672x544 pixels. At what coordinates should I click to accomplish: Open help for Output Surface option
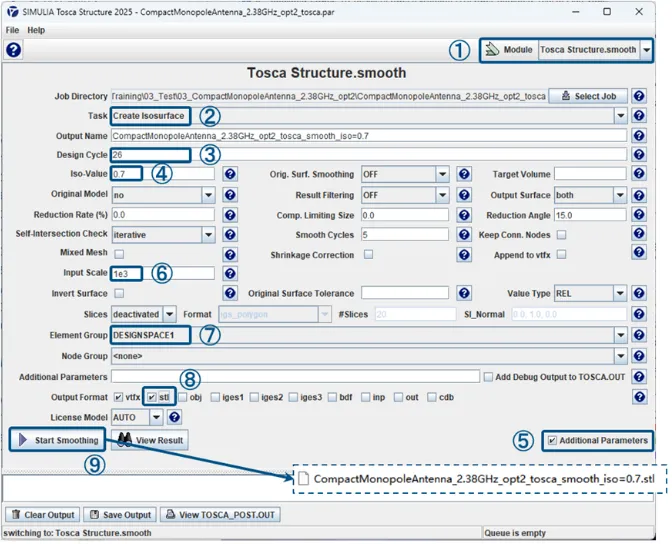pos(639,195)
